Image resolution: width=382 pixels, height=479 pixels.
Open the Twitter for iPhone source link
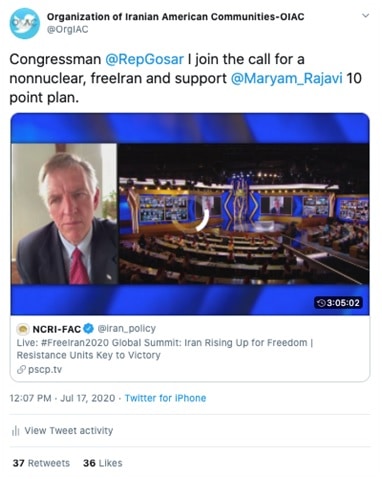click(x=165, y=398)
